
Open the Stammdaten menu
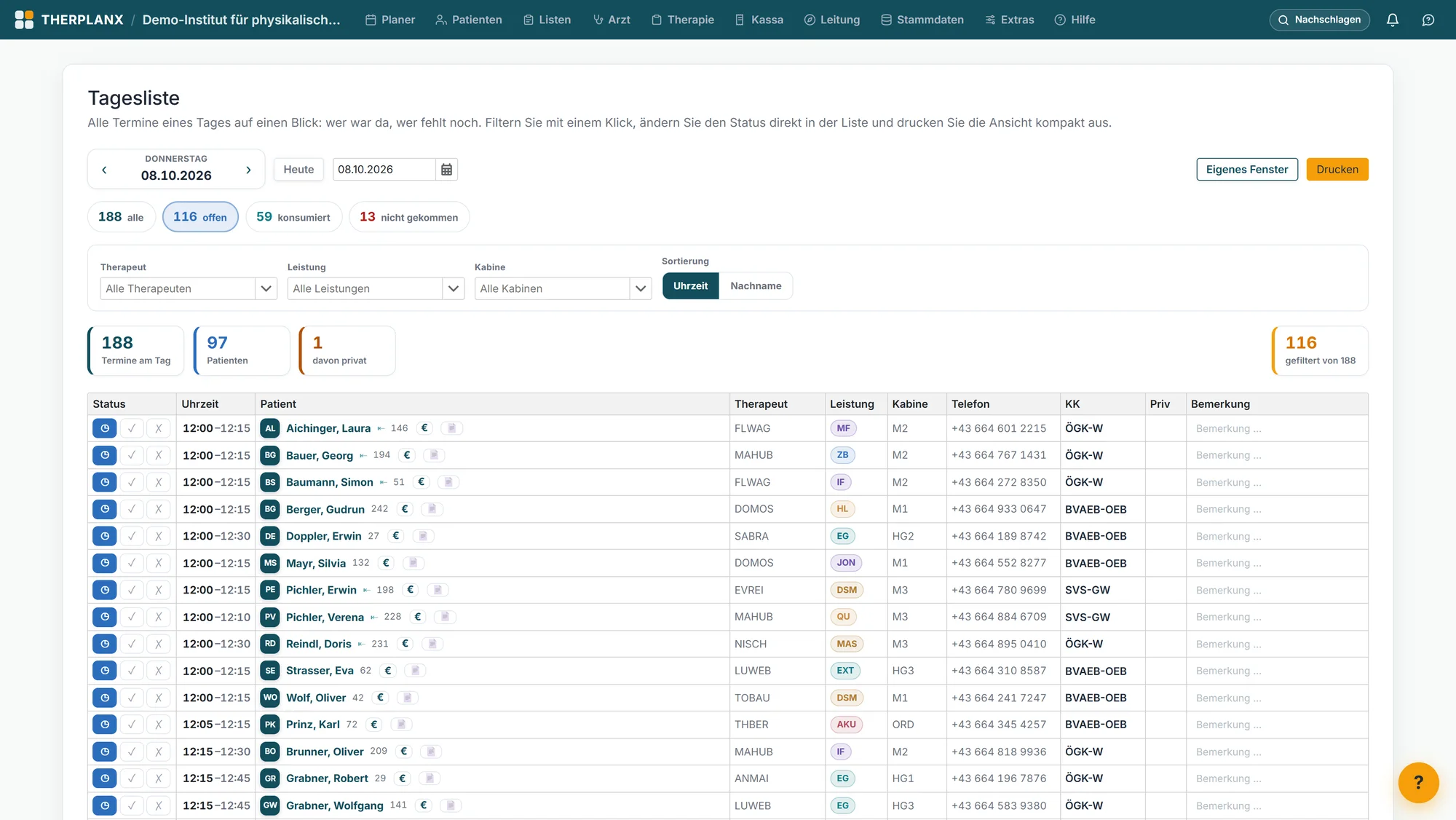[x=922, y=20]
